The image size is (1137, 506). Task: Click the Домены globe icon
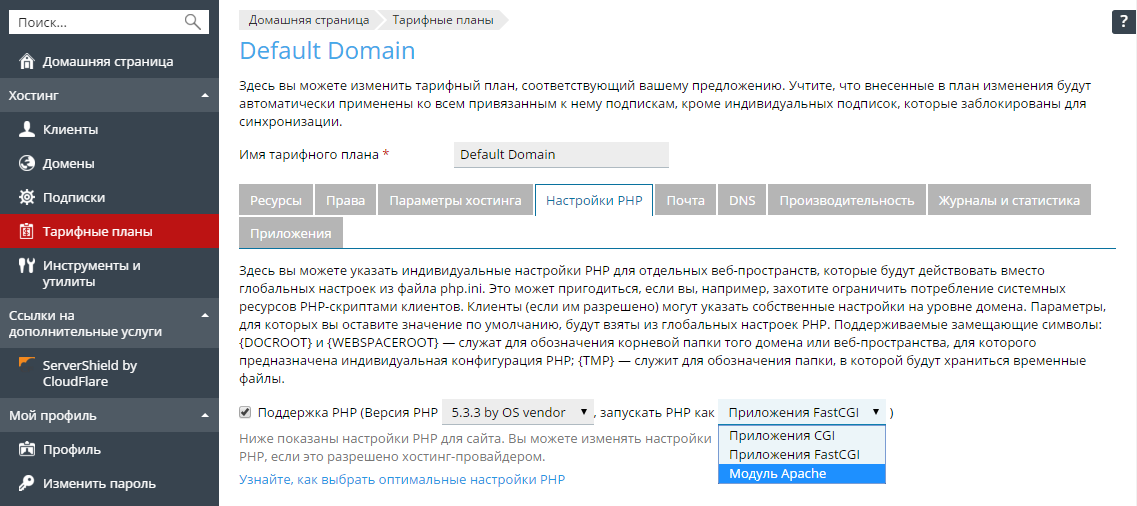pyautogui.click(x=27, y=164)
